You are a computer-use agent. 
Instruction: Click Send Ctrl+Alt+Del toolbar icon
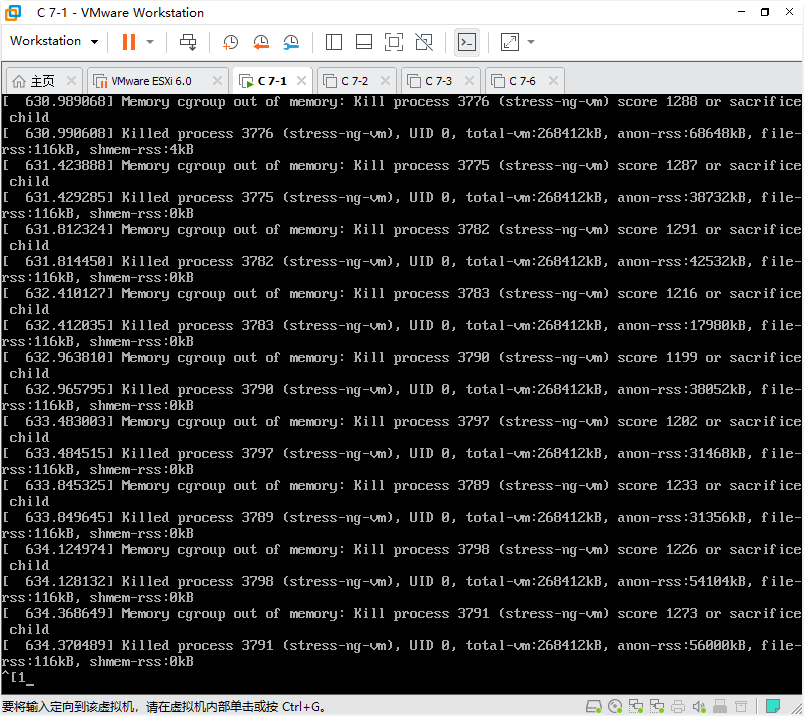tap(188, 42)
